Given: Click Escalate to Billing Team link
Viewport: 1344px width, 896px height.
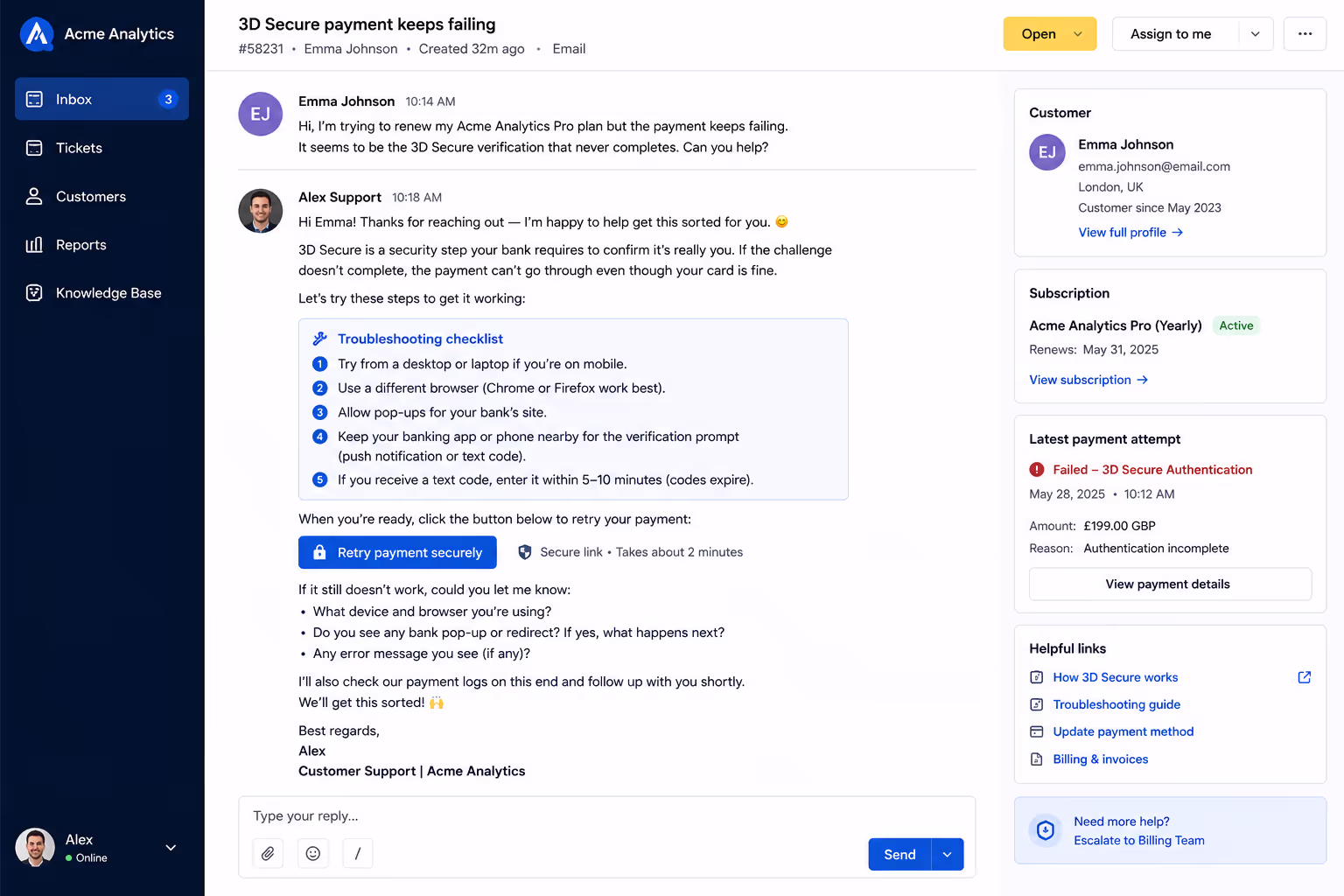Looking at the screenshot, I should point(1139,841).
